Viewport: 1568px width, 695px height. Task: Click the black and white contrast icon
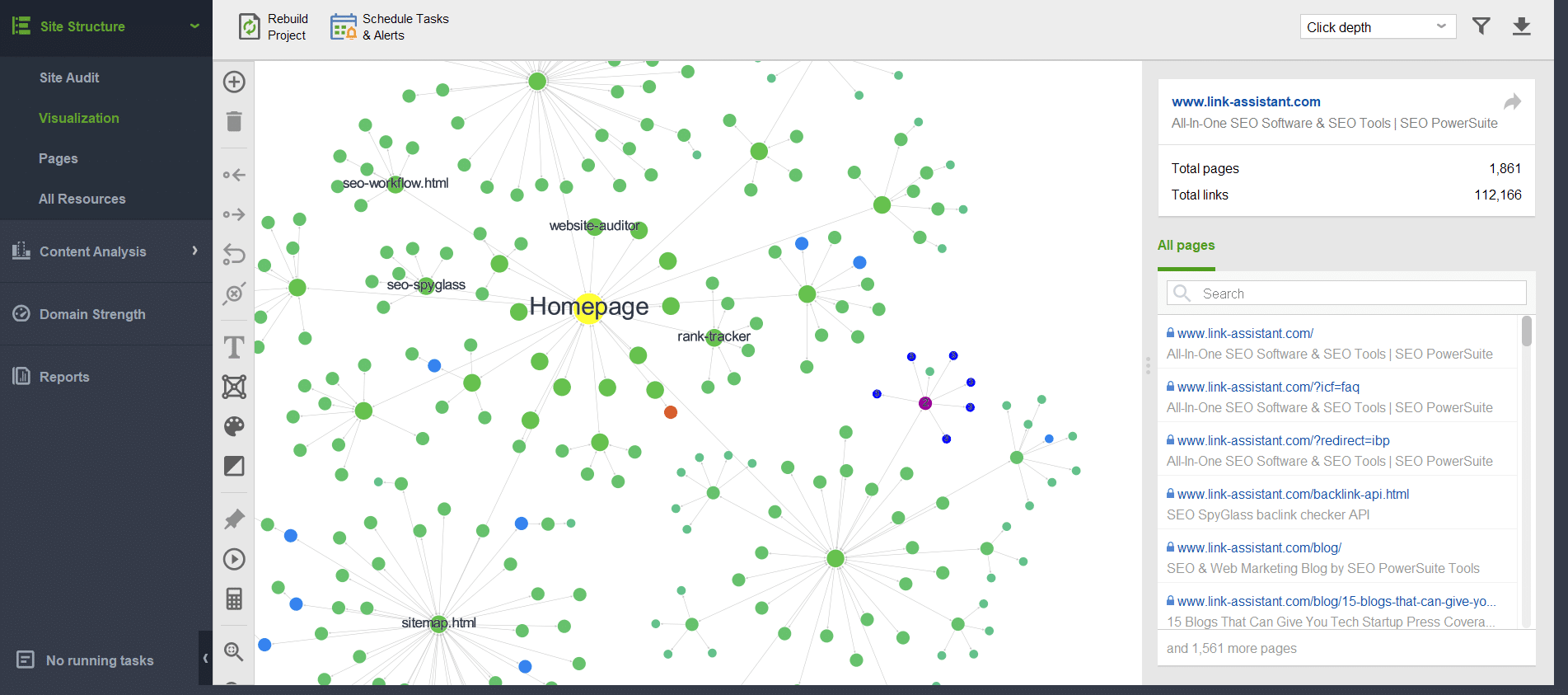click(x=234, y=466)
